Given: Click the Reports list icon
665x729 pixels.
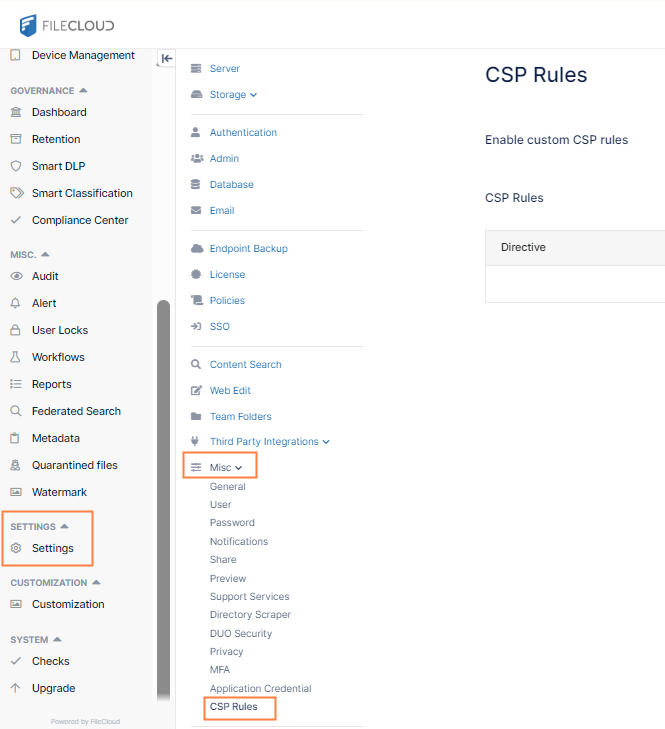Looking at the screenshot, I should [x=16, y=384].
